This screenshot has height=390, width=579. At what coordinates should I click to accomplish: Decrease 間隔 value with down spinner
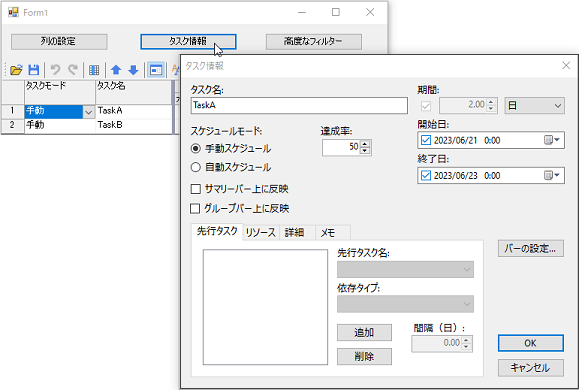click(466, 347)
